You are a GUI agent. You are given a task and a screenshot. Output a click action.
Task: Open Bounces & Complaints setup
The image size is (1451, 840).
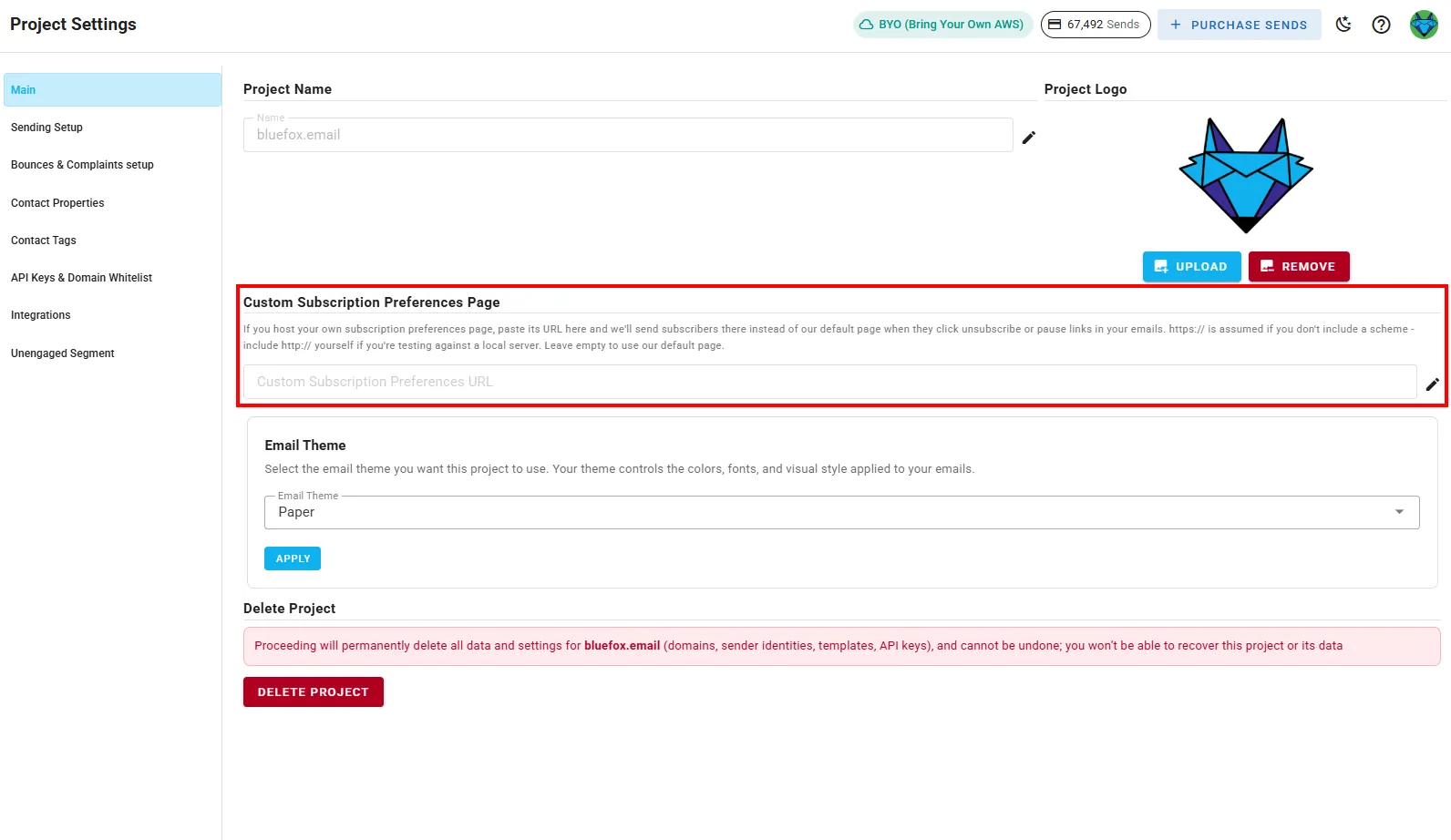[x=112, y=165]
